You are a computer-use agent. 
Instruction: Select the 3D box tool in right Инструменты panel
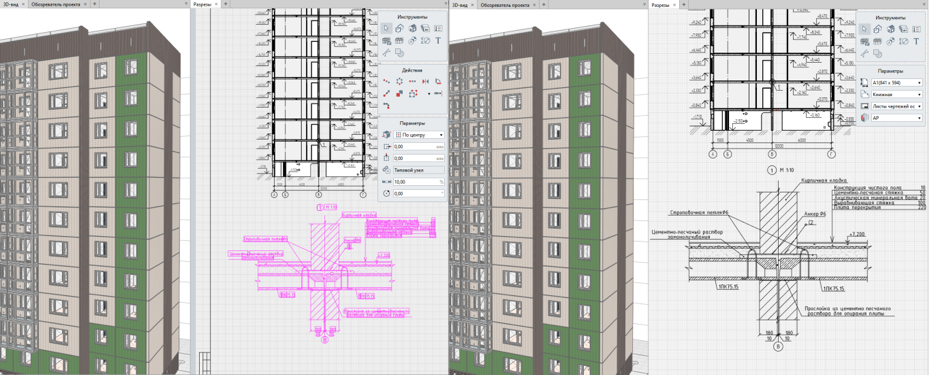tap(890, 29)
